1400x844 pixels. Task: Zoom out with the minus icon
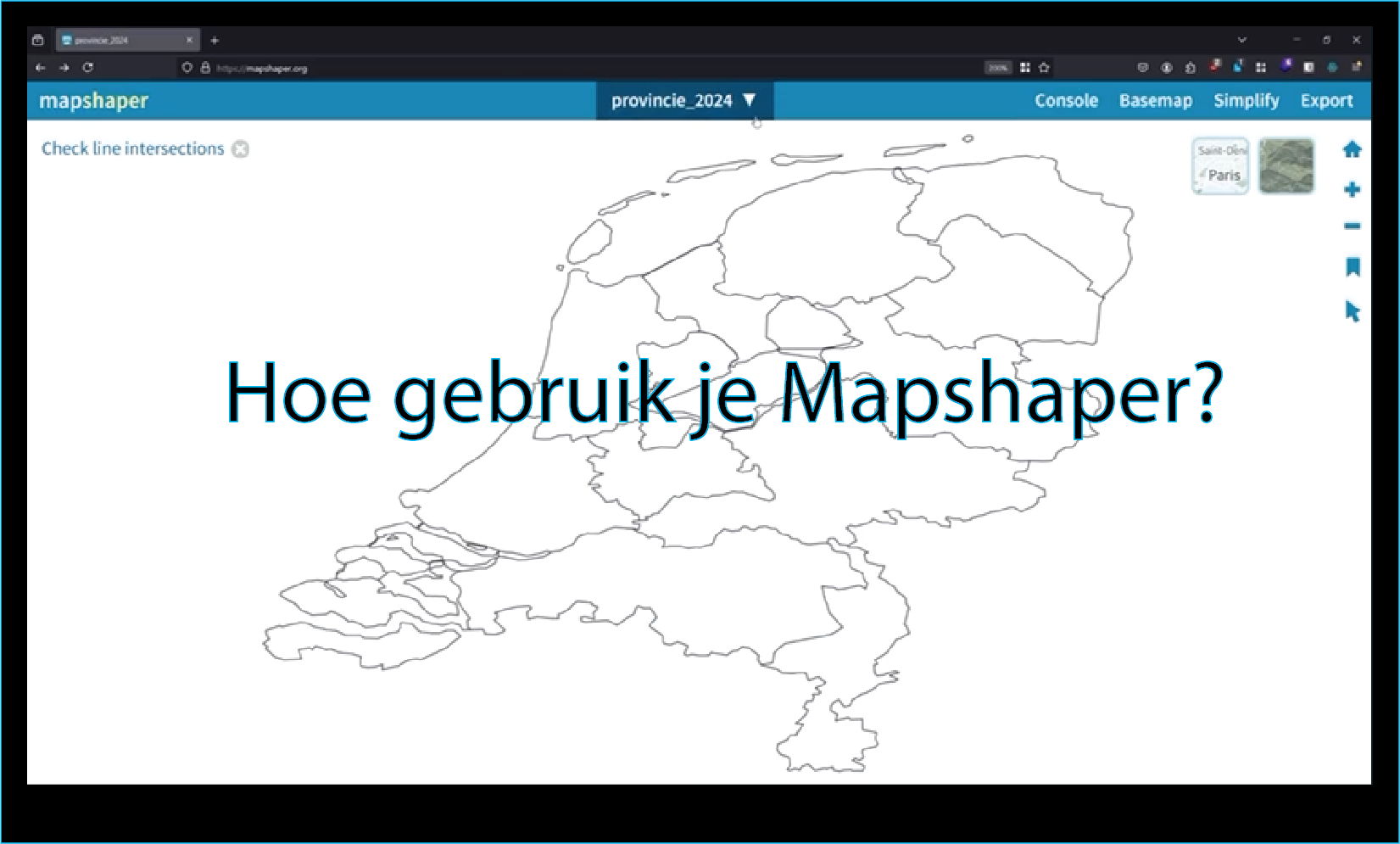1353,226
